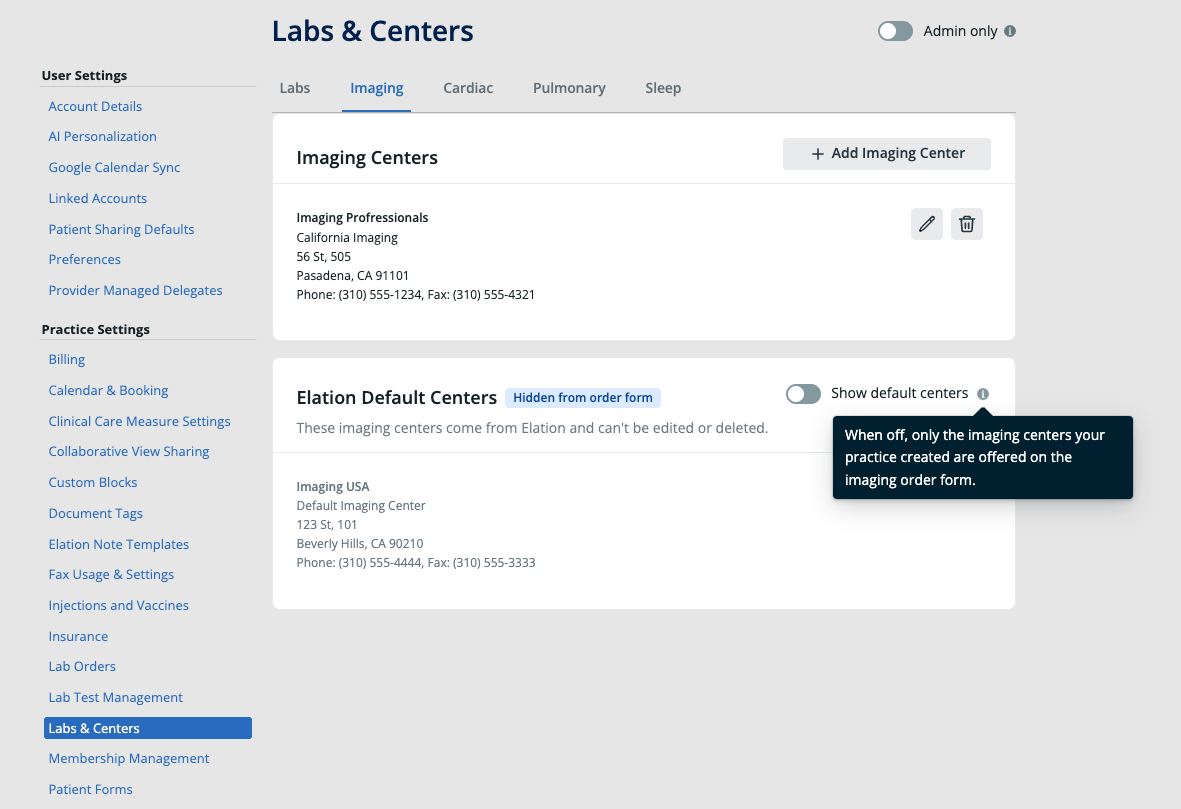1181x809 pixels.
Task: Click the Beverly Hills, CA 90210 address line
Action: 360,543
